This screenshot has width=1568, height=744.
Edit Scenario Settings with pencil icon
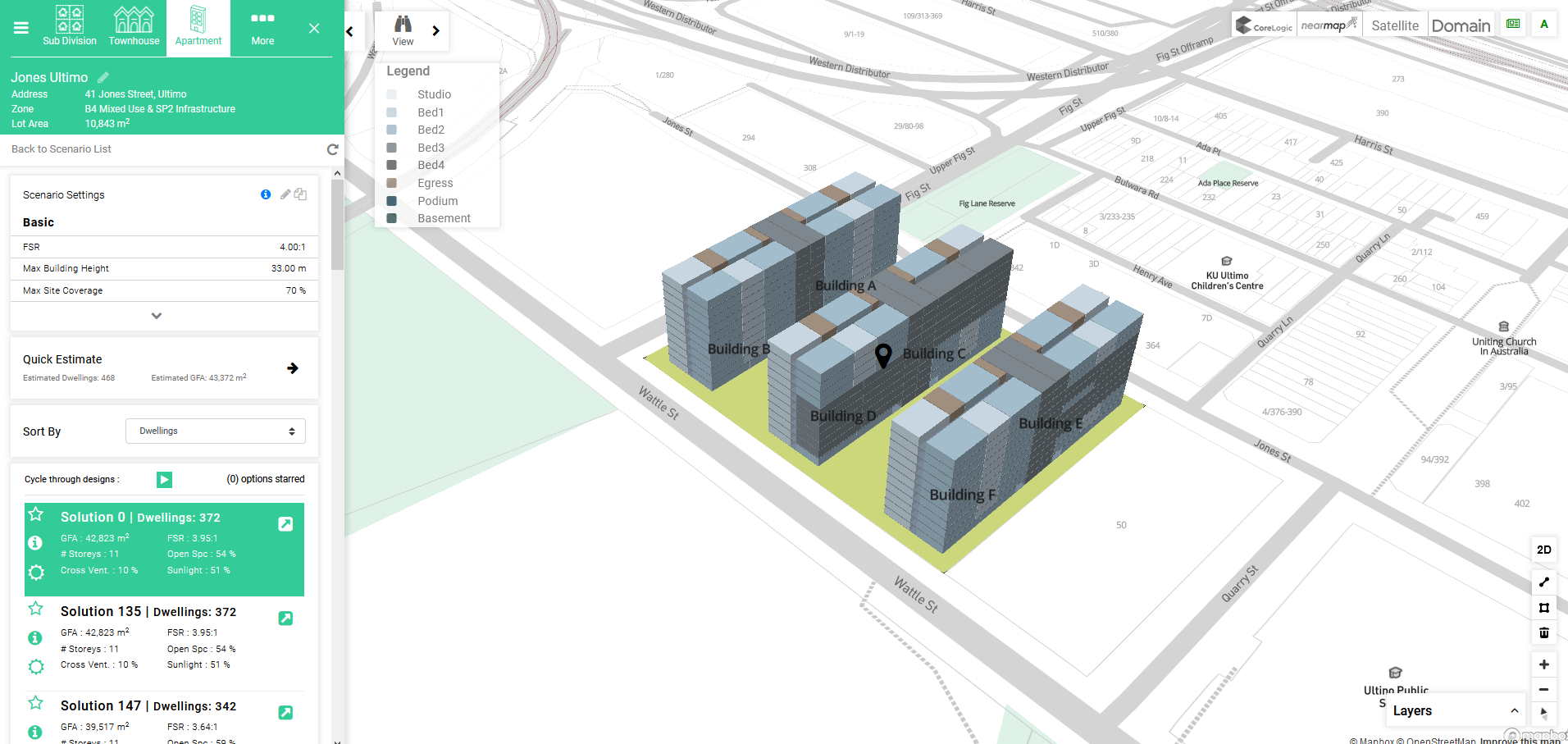pyautogui.click(x=285, y=194)
